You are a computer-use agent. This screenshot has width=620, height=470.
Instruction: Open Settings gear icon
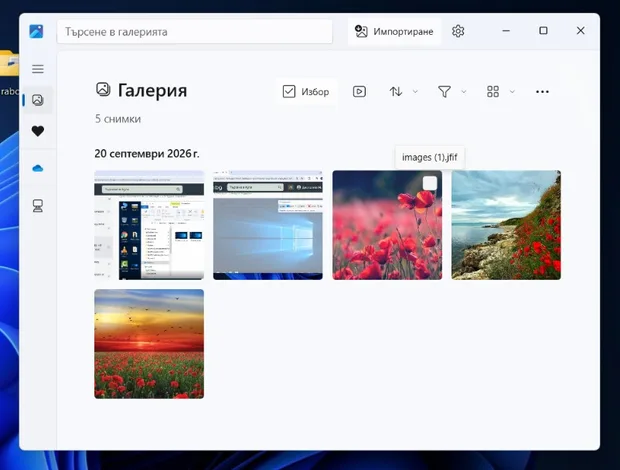[x=458, y=31]
